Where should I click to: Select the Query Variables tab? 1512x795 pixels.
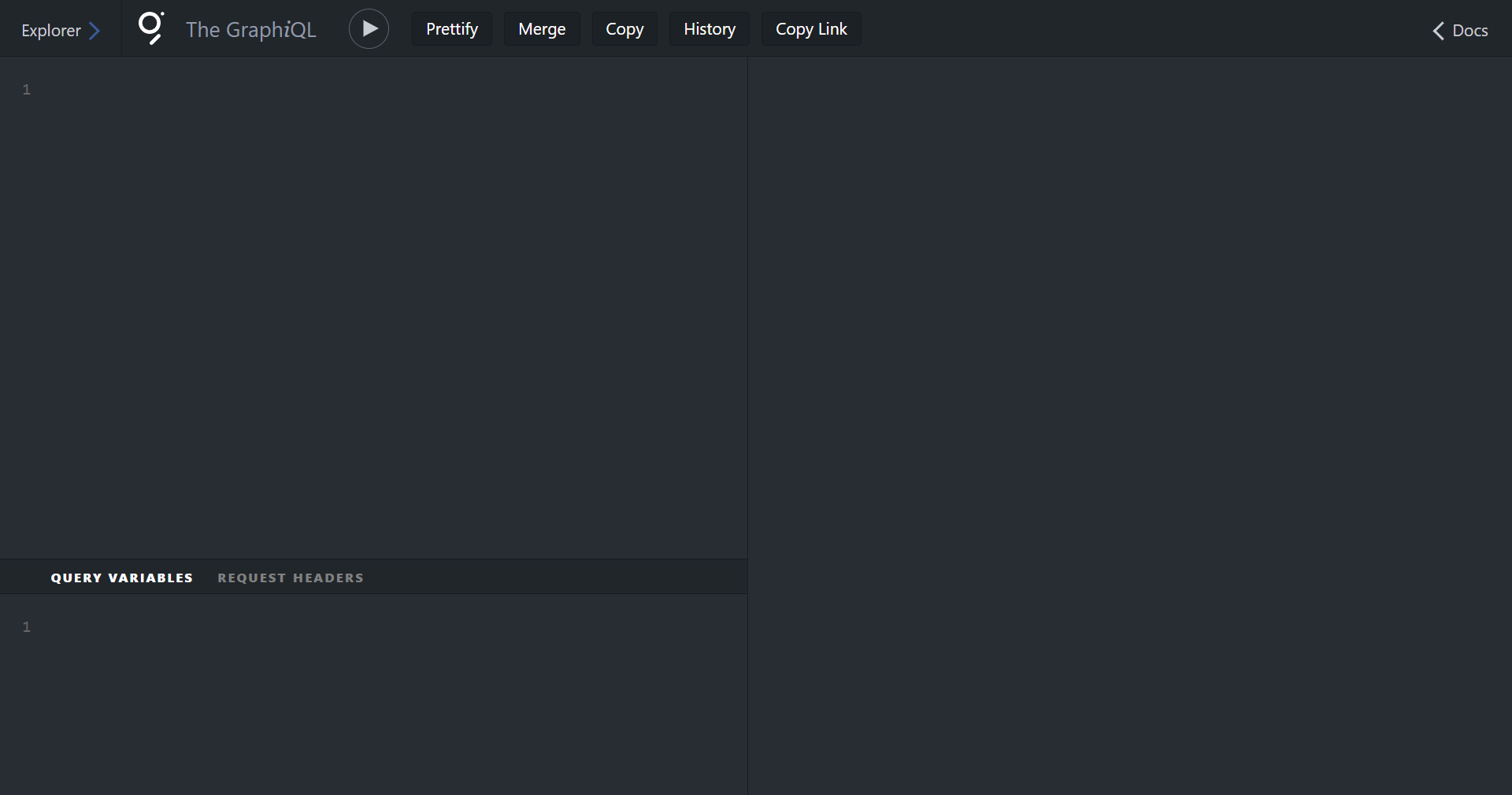click(x=122, y=578)
